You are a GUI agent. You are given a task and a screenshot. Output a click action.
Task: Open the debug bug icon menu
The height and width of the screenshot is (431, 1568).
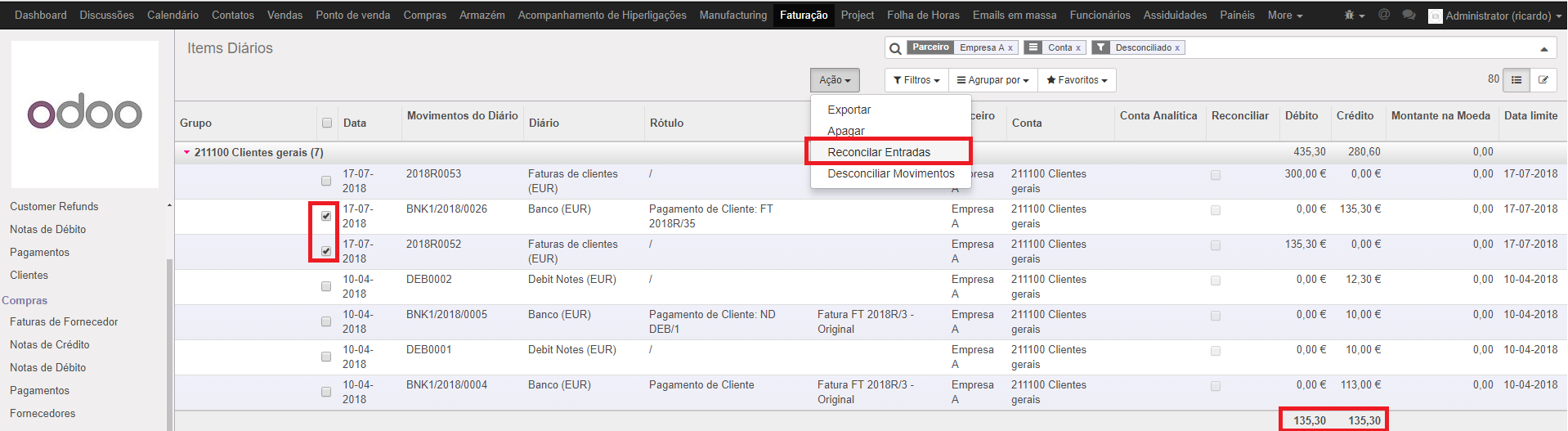point(1354,16)
